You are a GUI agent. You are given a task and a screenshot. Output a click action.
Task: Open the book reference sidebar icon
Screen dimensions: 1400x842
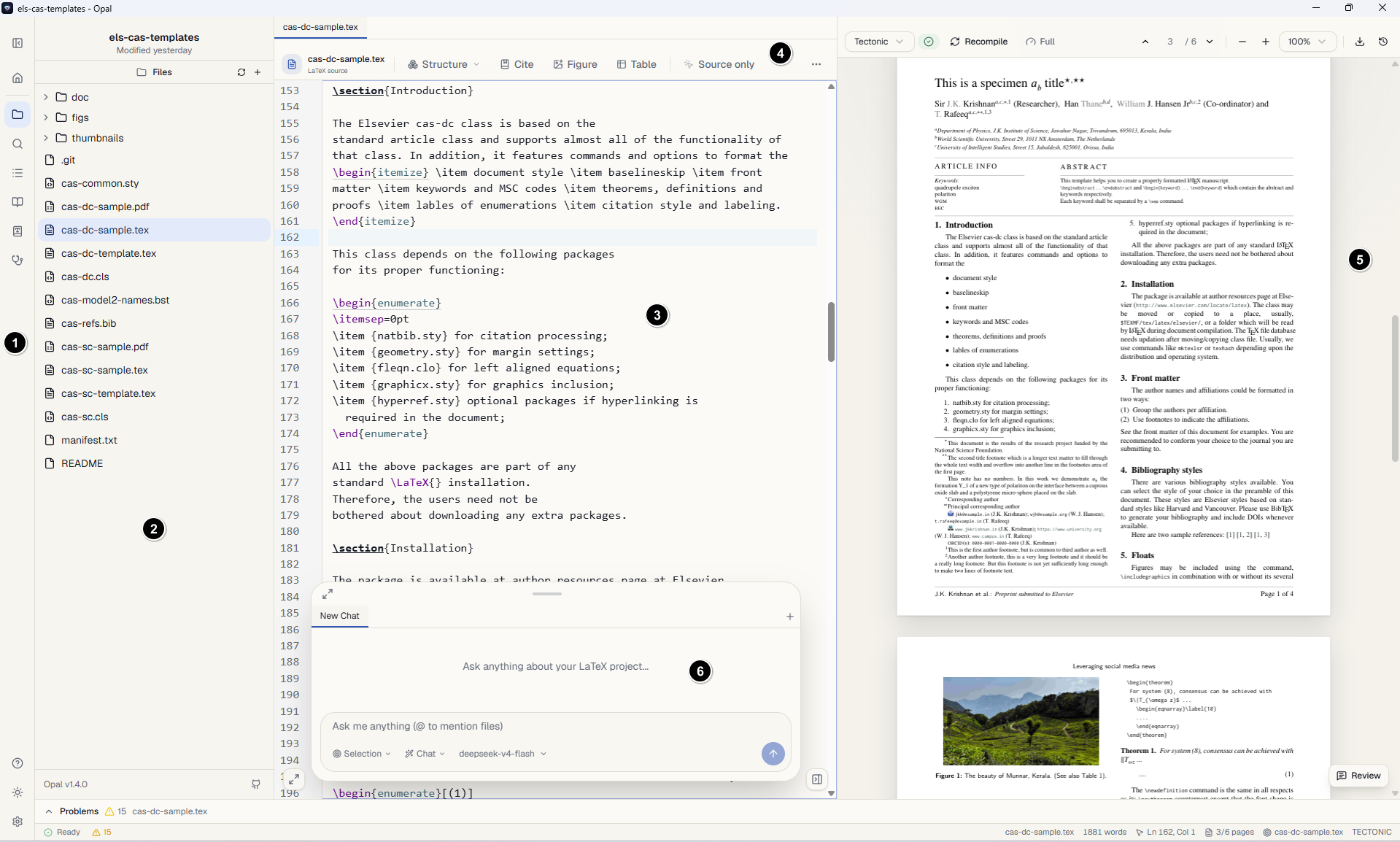point(18,202)
